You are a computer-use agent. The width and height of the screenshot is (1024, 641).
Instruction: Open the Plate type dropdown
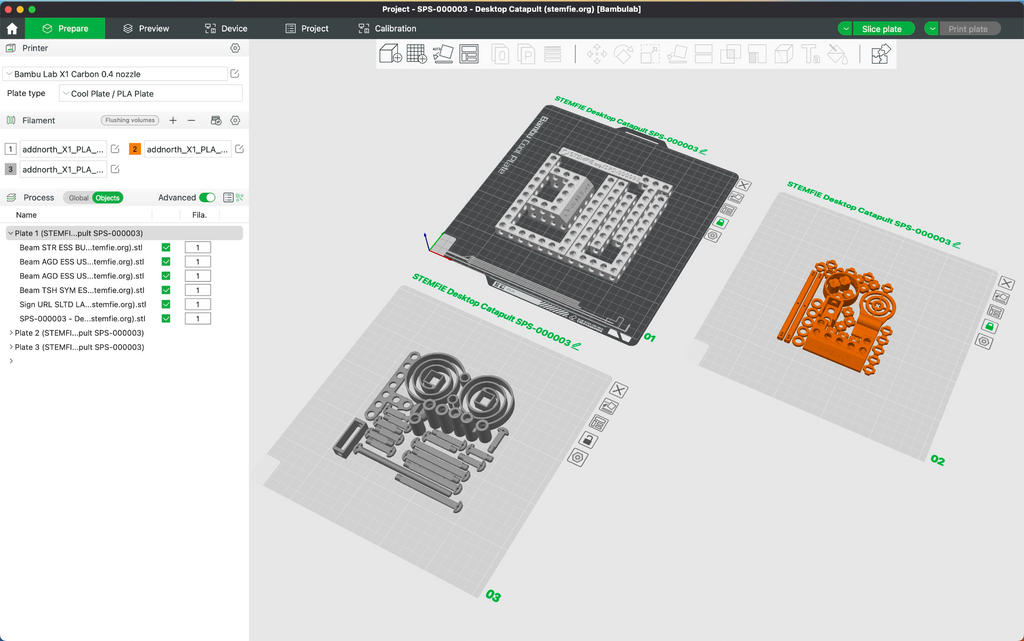click(x=151, y=93)
